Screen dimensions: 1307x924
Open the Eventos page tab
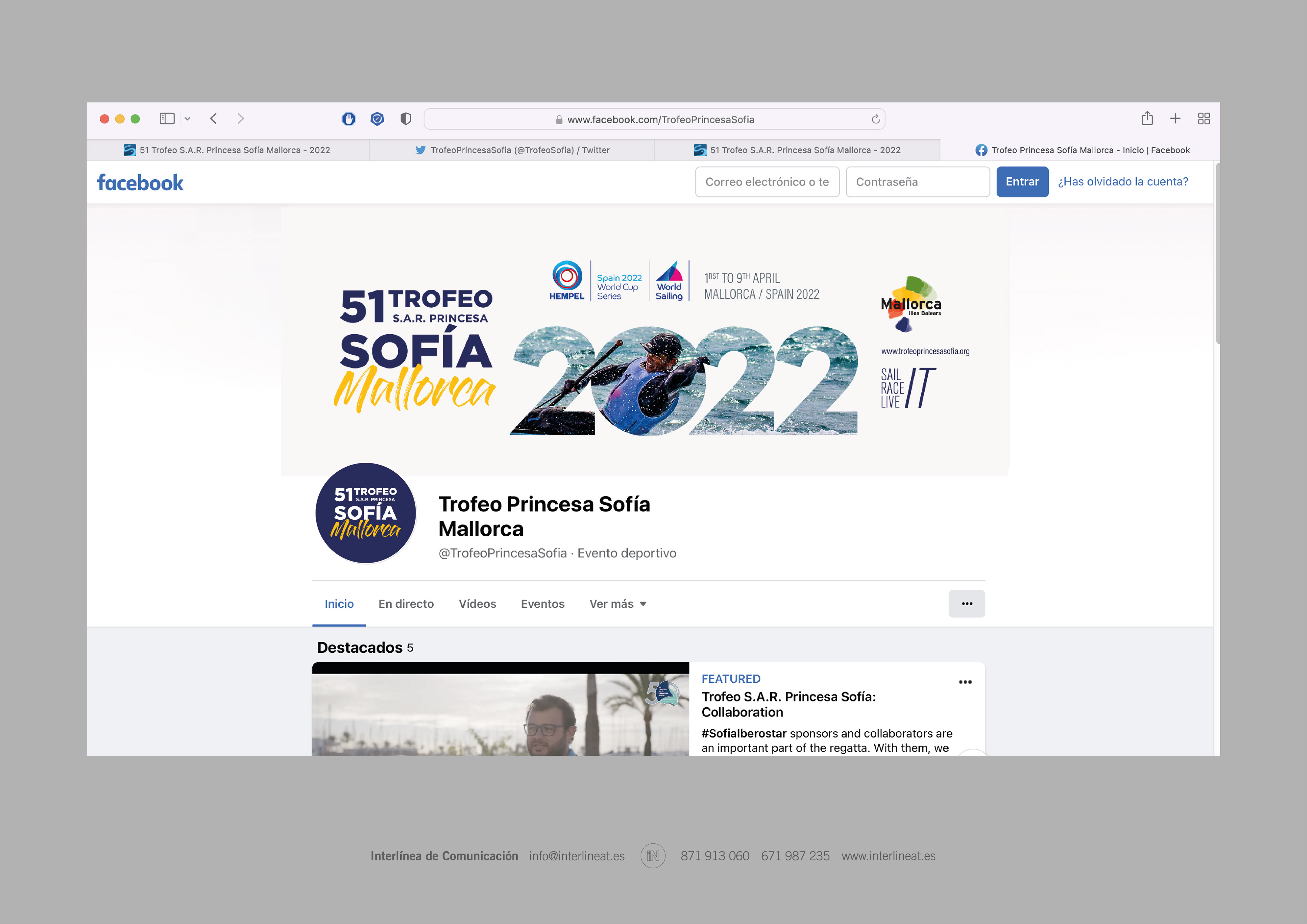point(543,603)
